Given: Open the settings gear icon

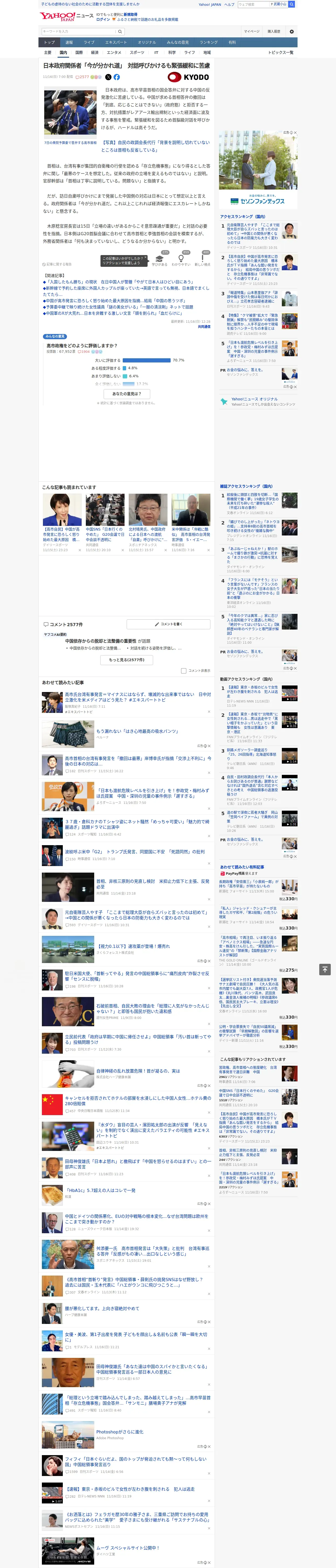Looking at the screenshot, I should coord(292,32).
